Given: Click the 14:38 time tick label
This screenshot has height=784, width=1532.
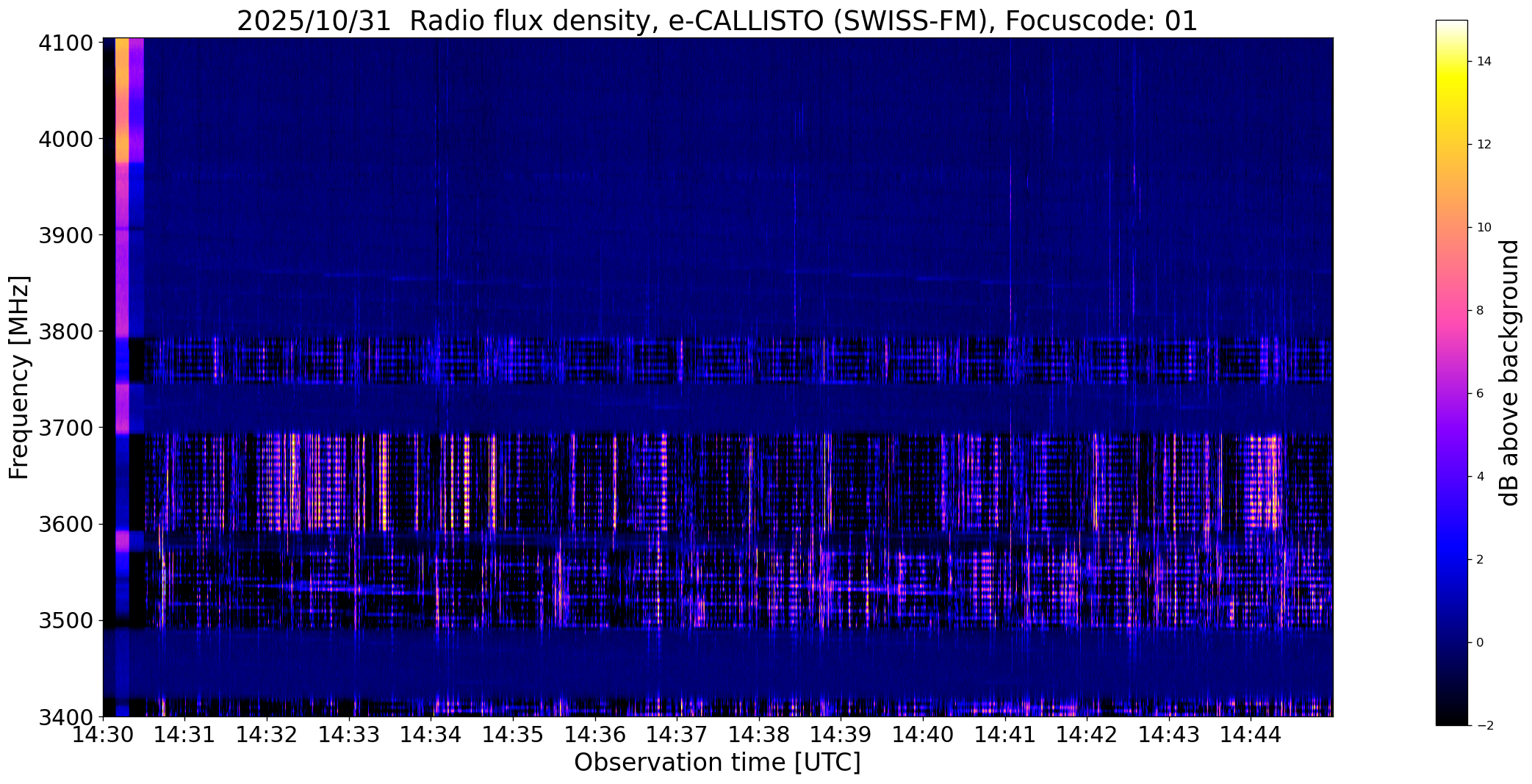Looking at the screenshot, I should coord(760,735).
